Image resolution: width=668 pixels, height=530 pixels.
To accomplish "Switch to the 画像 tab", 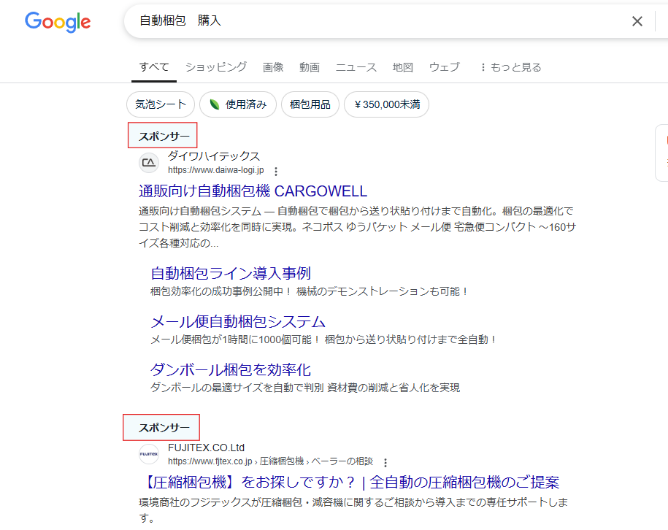I will coord(273,67).
